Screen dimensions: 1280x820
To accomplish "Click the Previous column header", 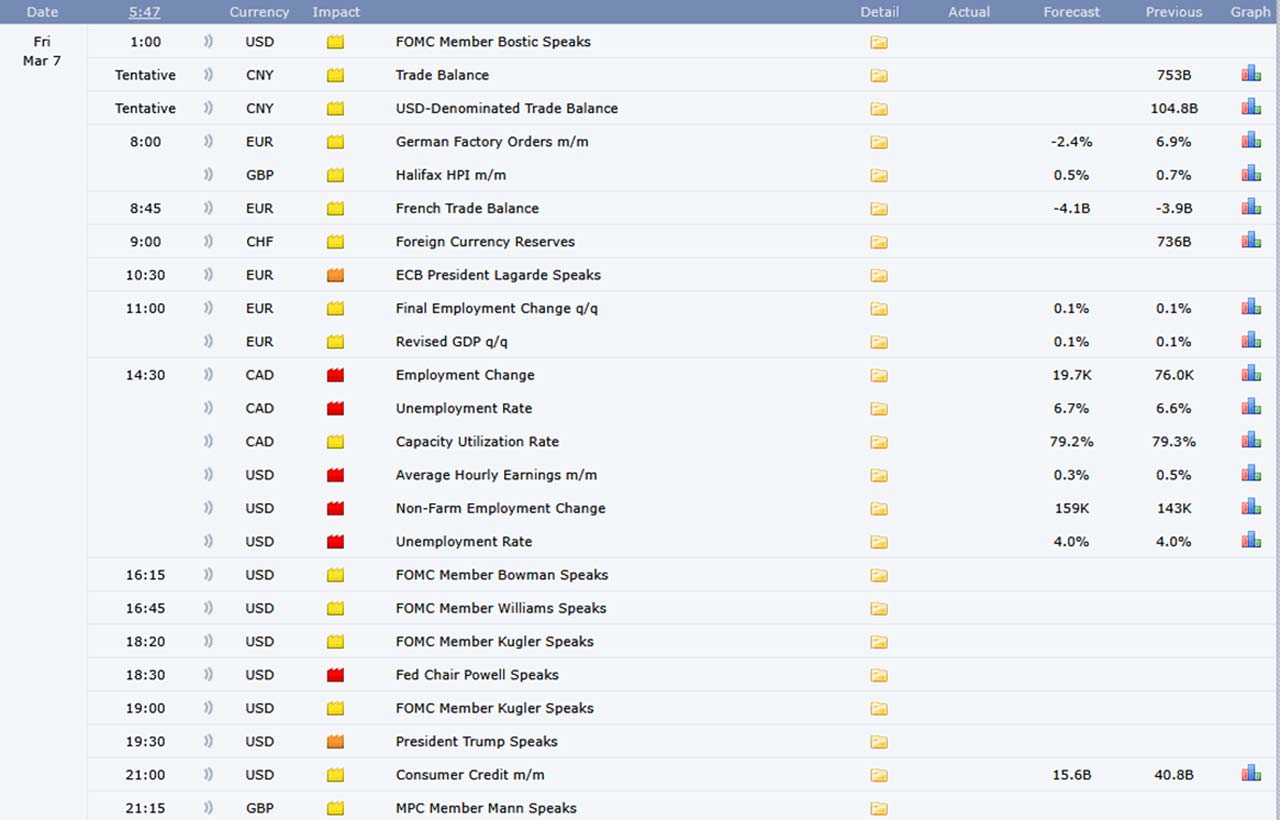I will (1174, 12).
